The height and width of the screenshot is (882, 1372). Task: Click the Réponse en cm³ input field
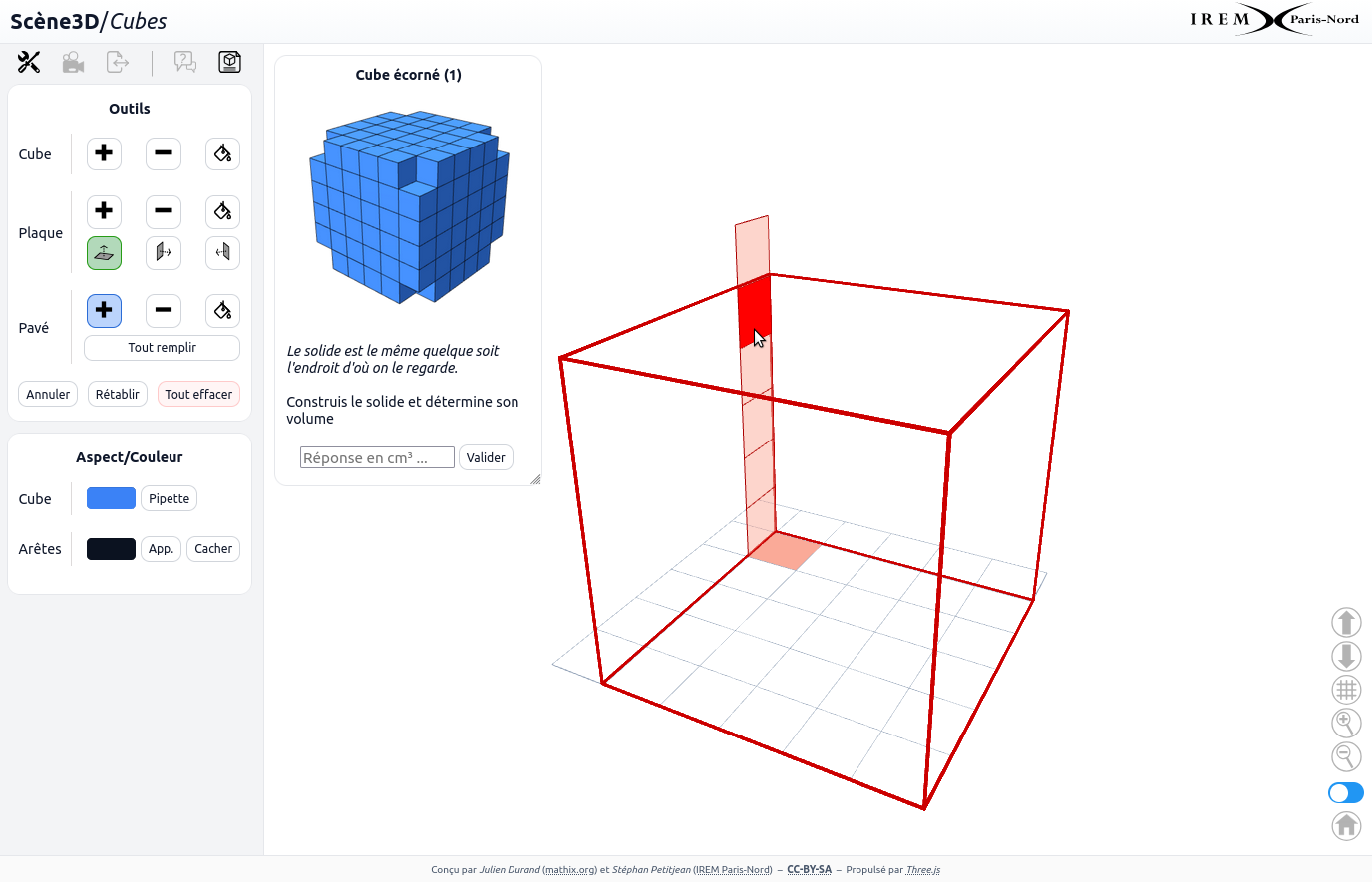coord(377,457)
